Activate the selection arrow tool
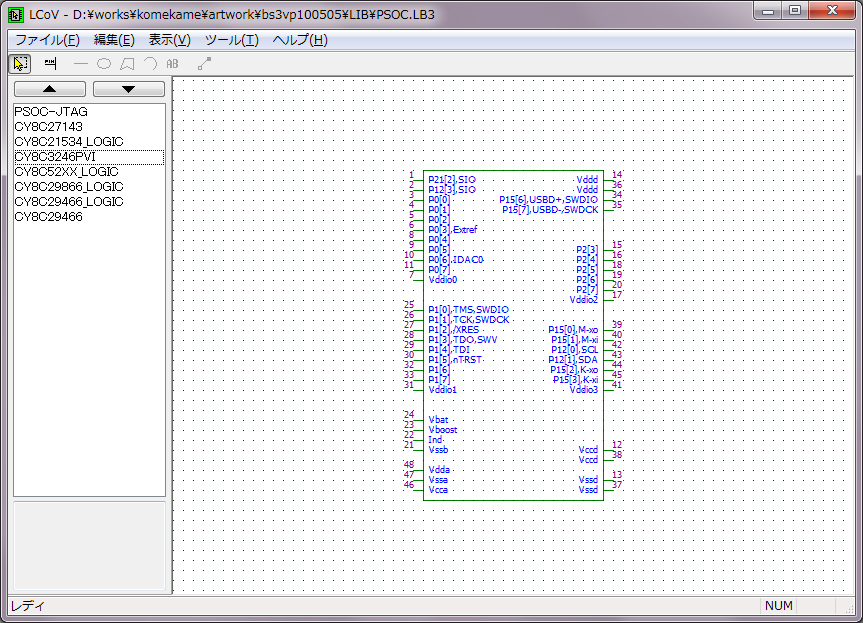Screen dimensions: 863x623 click(x=20, y=64)
